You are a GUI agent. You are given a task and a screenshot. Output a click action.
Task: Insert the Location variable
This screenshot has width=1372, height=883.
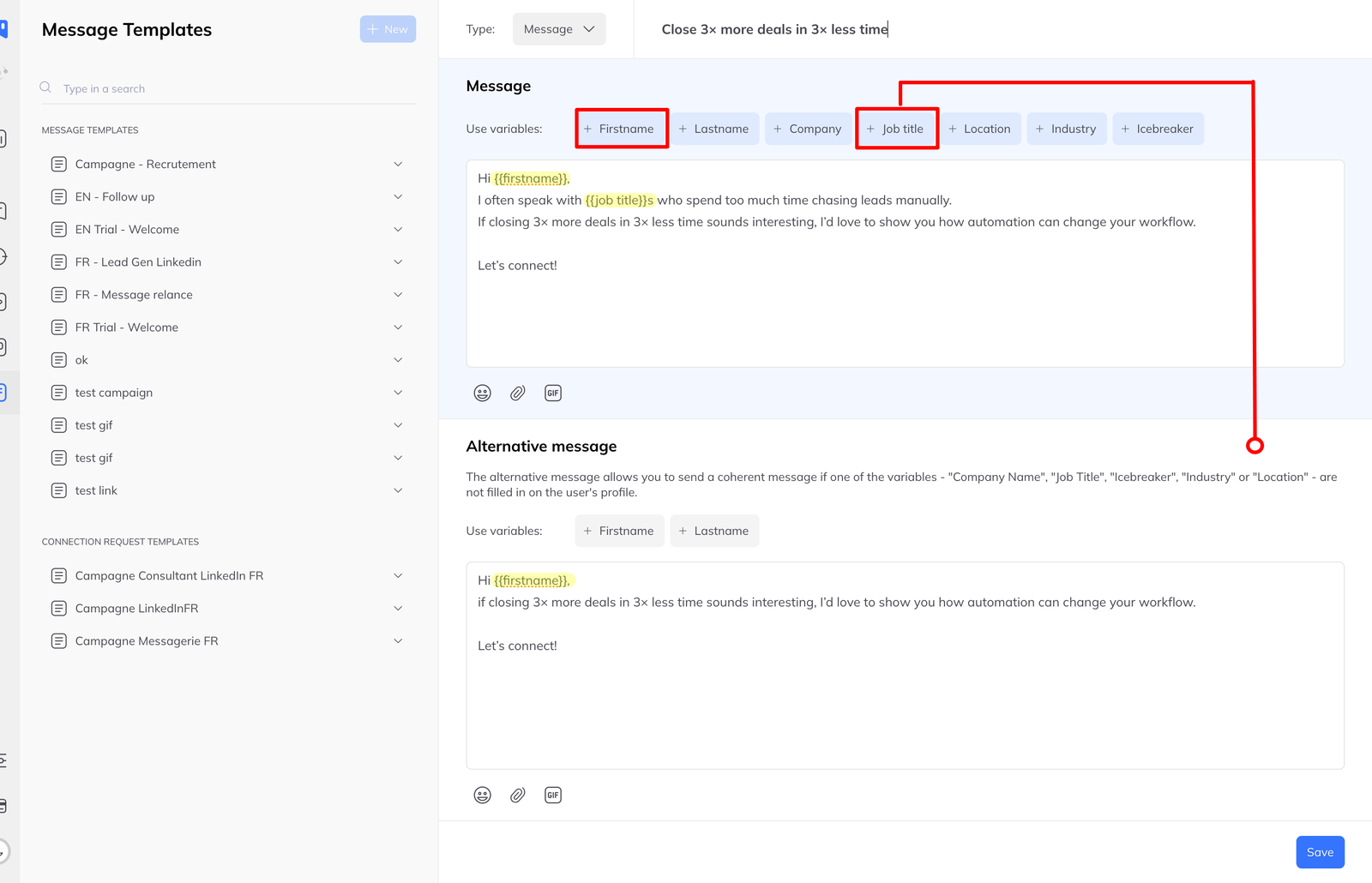980,129
